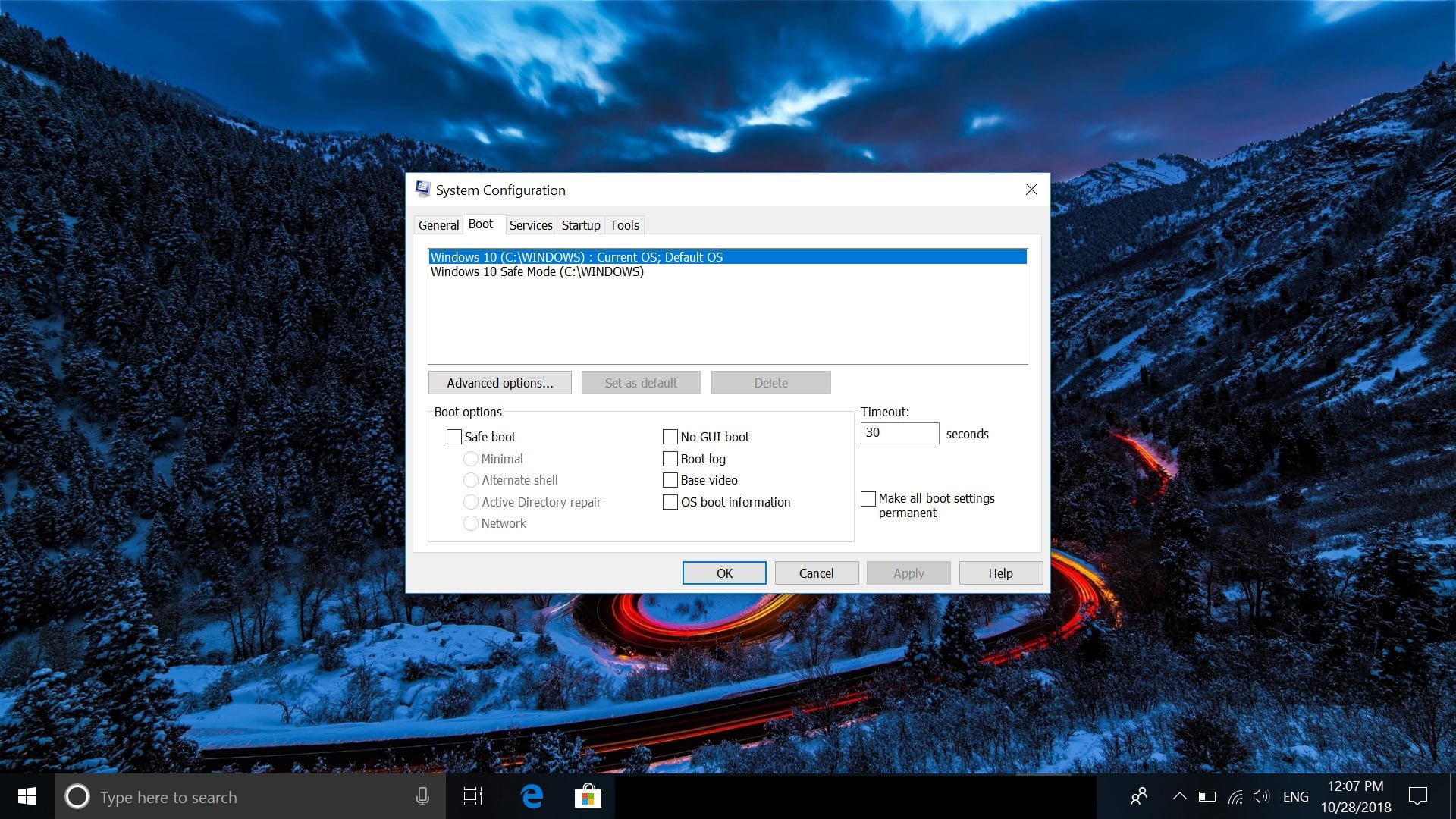Tick Make all boot settings permanent

pos(868,499)
